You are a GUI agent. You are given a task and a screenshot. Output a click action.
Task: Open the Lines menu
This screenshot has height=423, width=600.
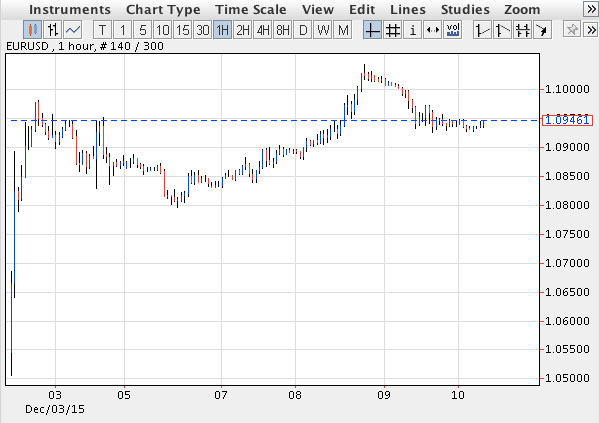coord(408,10)
